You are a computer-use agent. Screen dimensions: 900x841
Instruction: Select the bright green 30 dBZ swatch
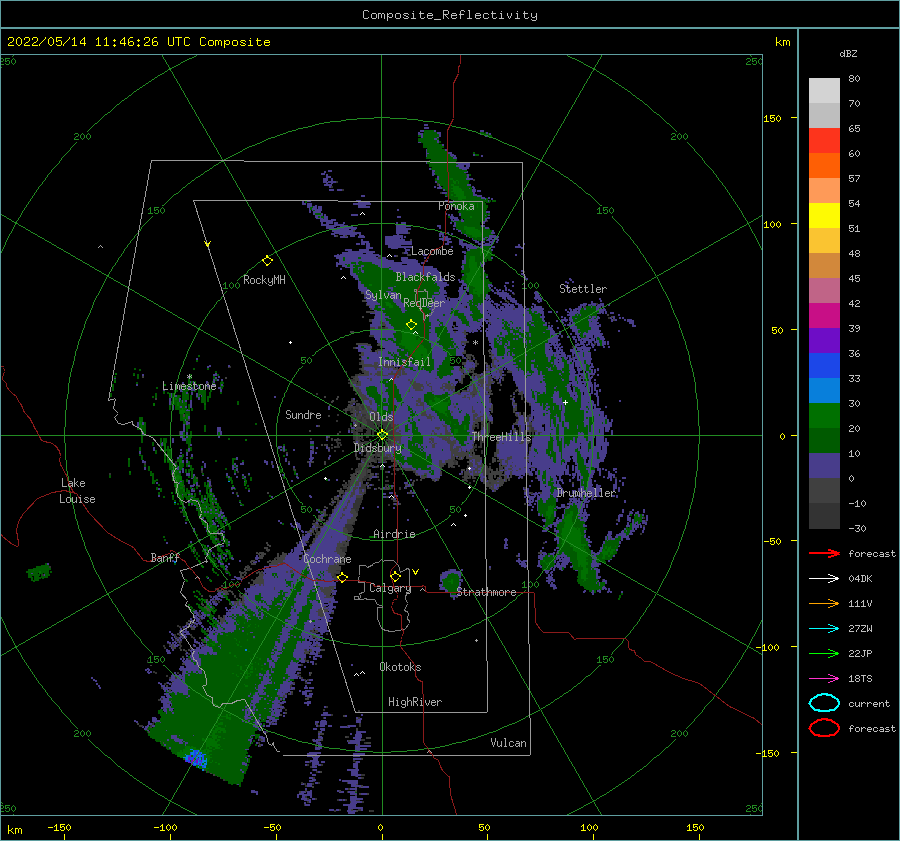pyautogui.click(x=824, y=416)
